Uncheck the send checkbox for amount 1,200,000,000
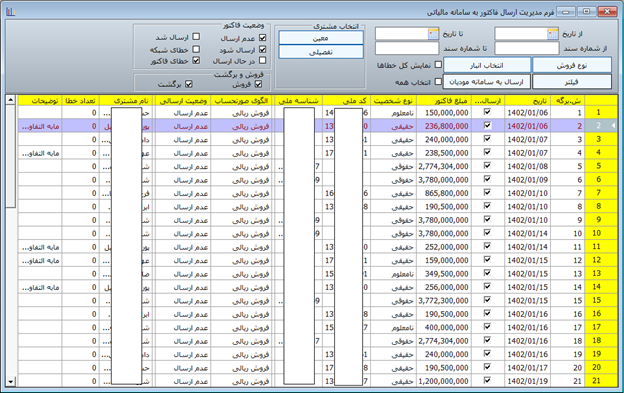This screenshot has width=624, height=393. pyautogui.click(x=487, y=380)
